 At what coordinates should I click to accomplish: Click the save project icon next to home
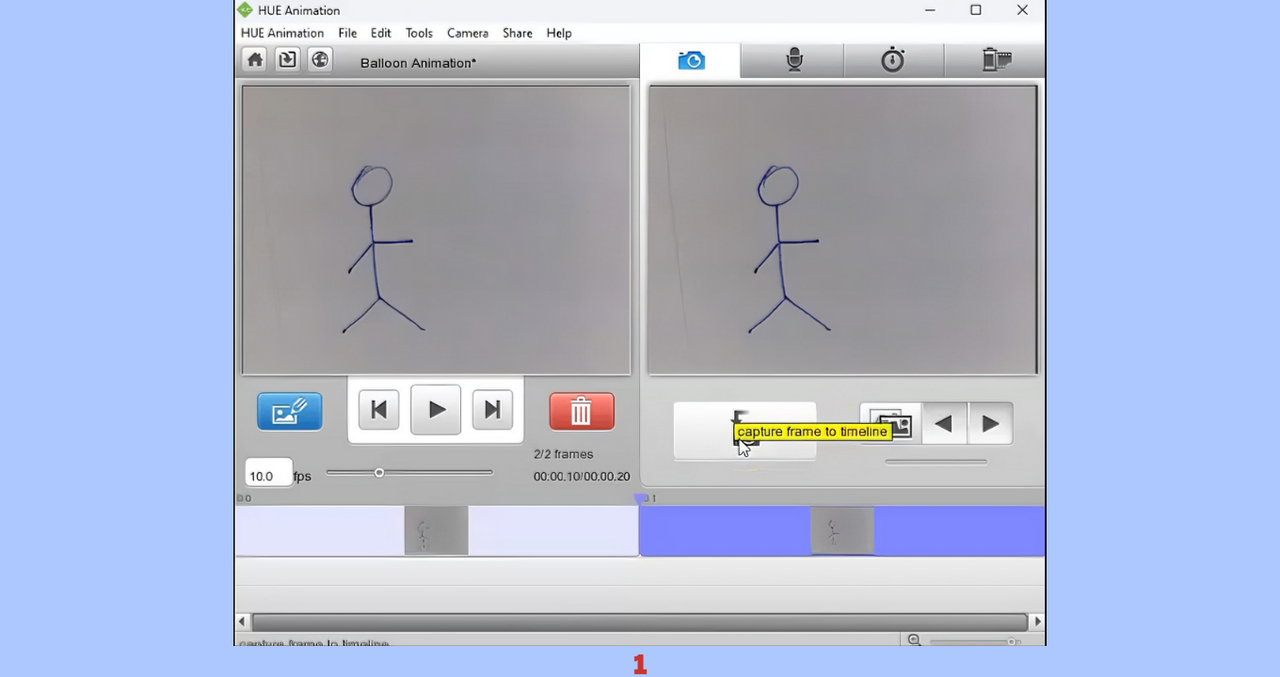[x=288, y=60]
